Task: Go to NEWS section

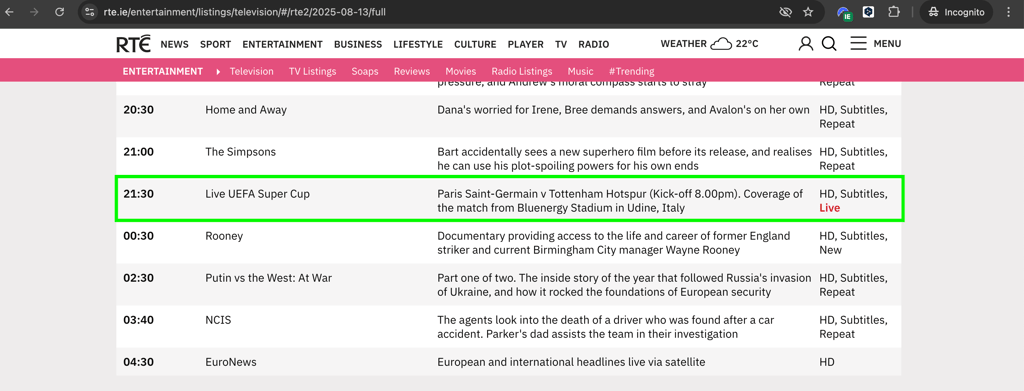Action: coord(174,44)
